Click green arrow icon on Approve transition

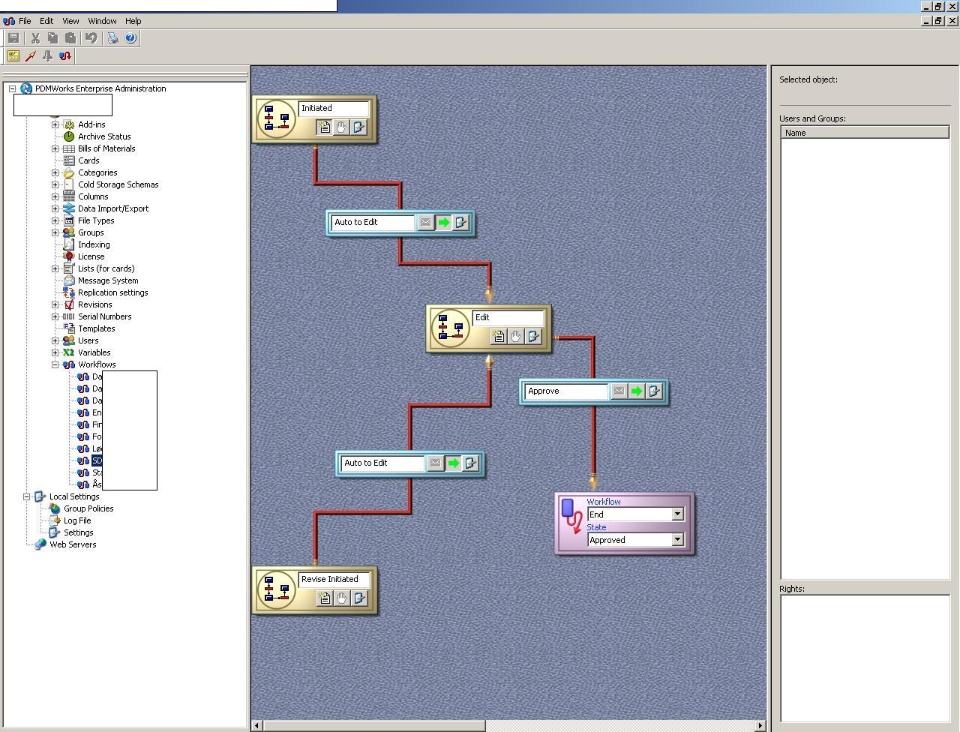[x=637, y=391]
